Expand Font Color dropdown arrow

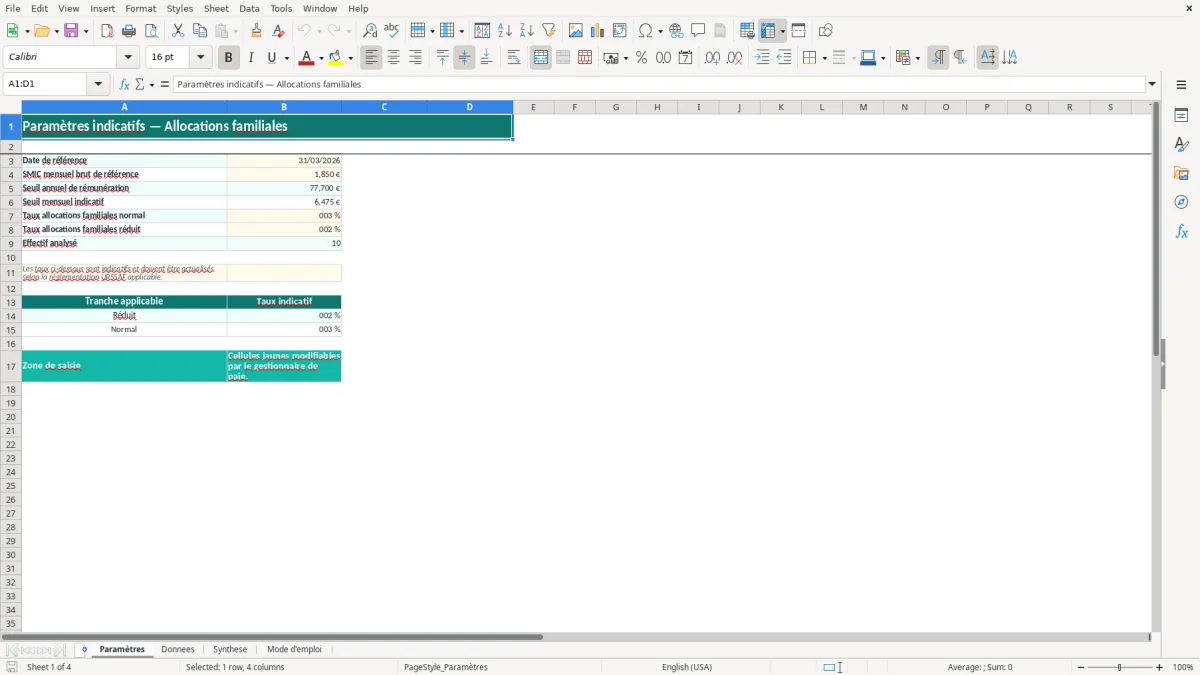pos(320,58)
